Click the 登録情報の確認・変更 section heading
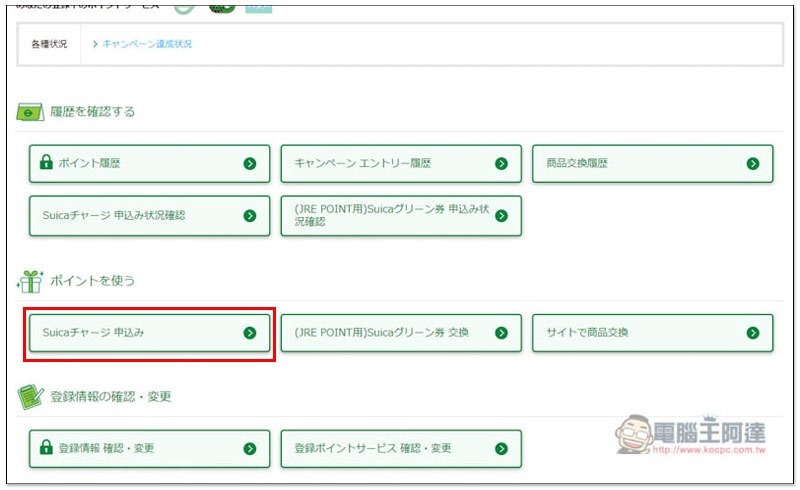 (111, 396)
